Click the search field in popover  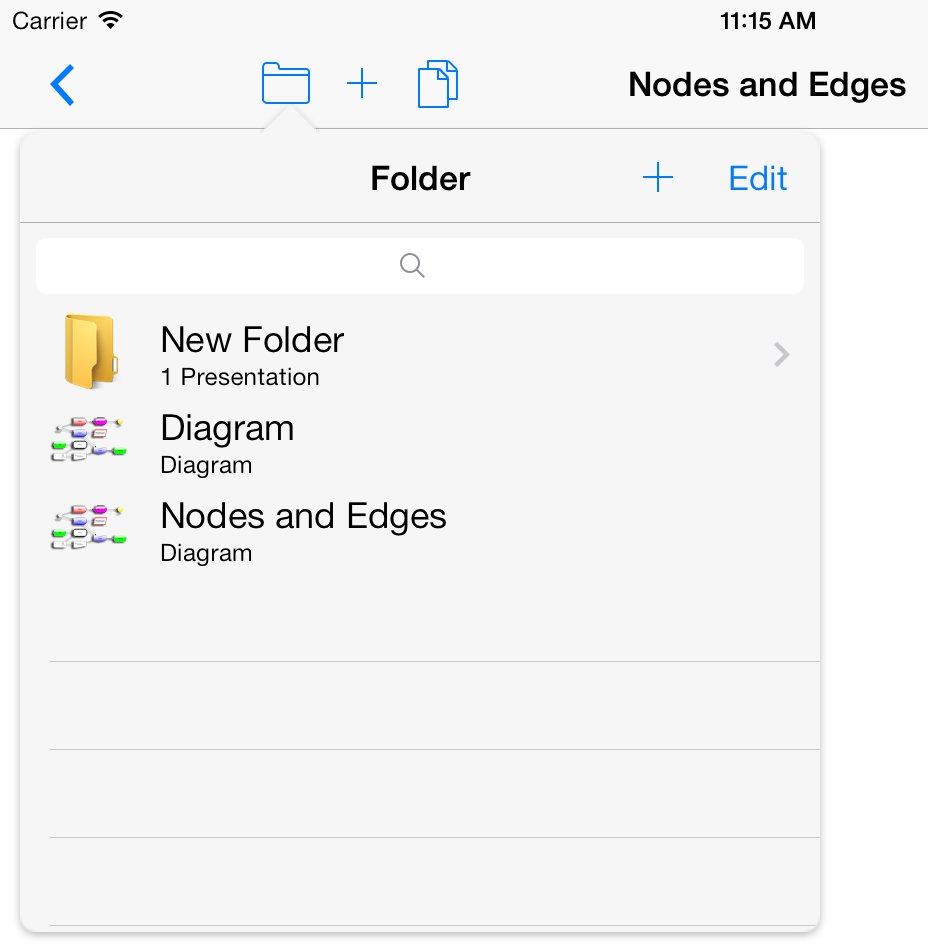[x=419, y=266]
